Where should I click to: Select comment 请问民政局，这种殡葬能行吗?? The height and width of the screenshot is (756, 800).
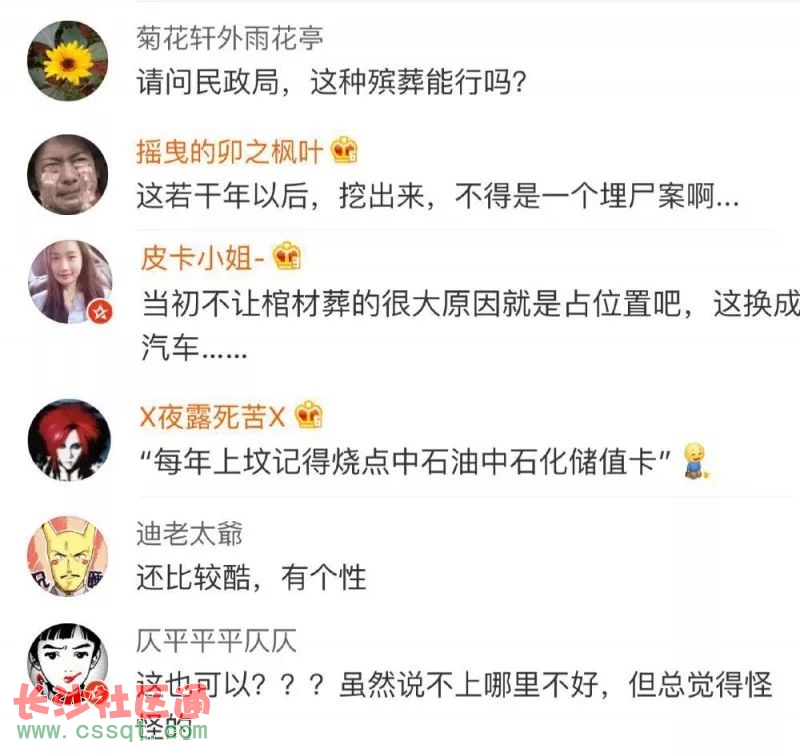tap(332, 82)
